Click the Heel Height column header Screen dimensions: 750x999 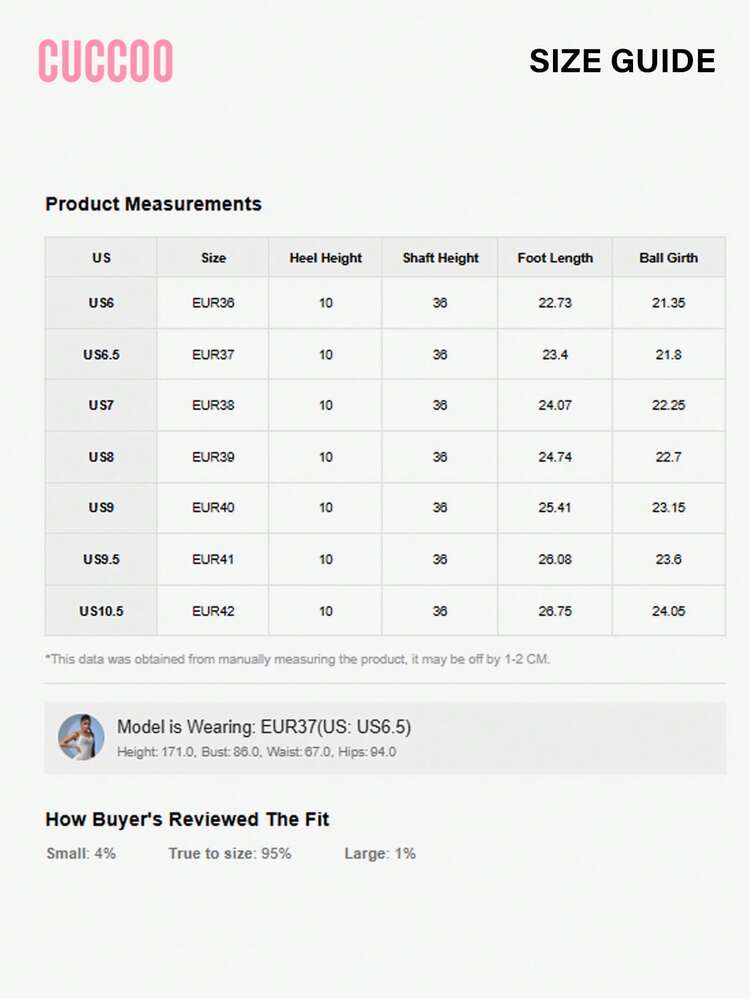(326, 258)
